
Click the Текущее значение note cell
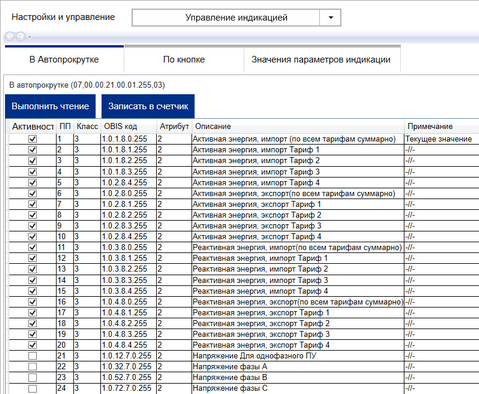442,139
